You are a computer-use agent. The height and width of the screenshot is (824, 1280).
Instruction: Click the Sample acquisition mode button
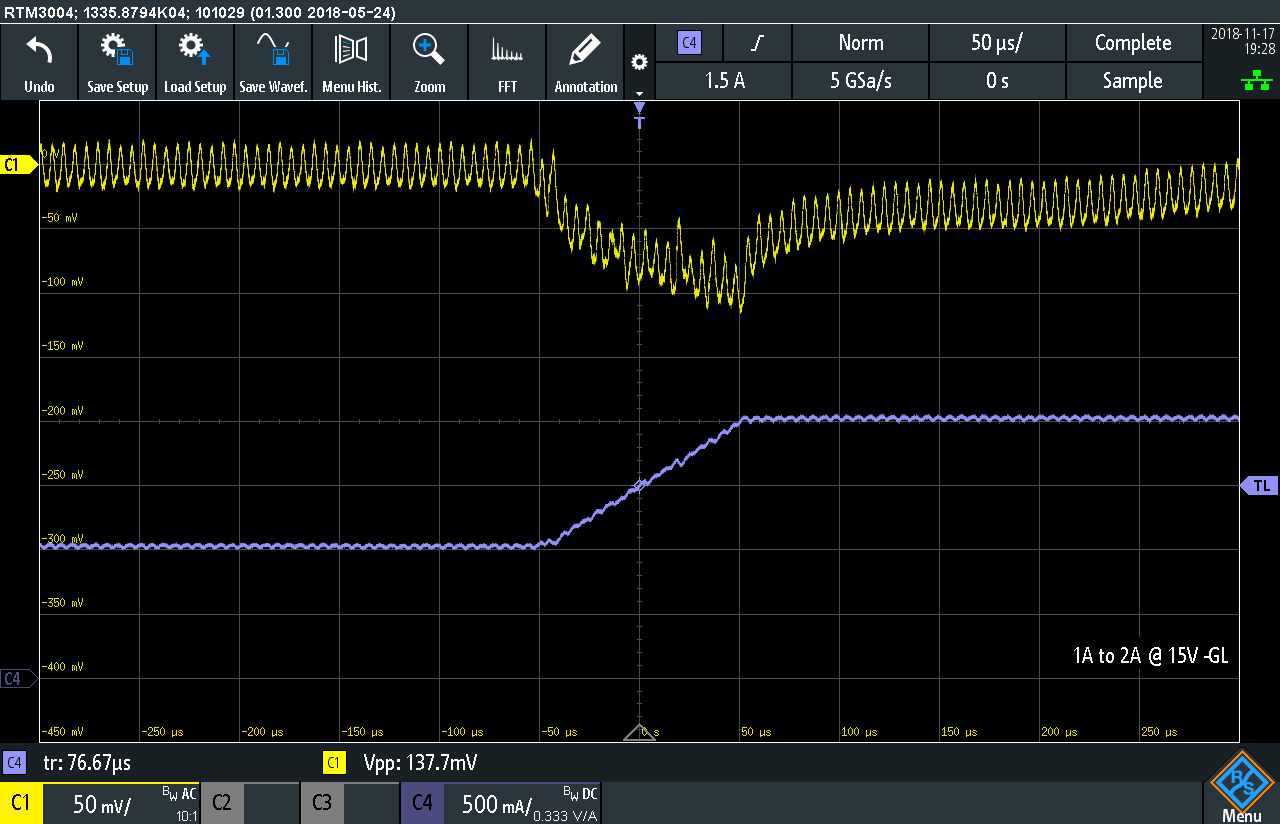click(x=1132, y=81)
